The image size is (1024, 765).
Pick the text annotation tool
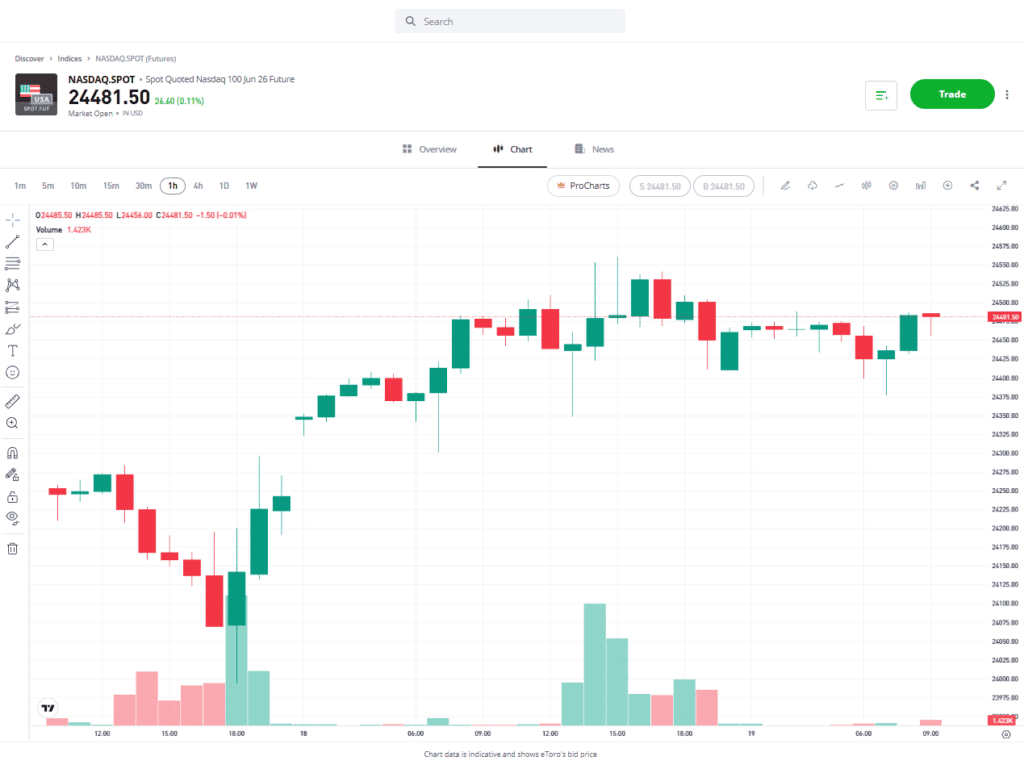tap(13, 351)
